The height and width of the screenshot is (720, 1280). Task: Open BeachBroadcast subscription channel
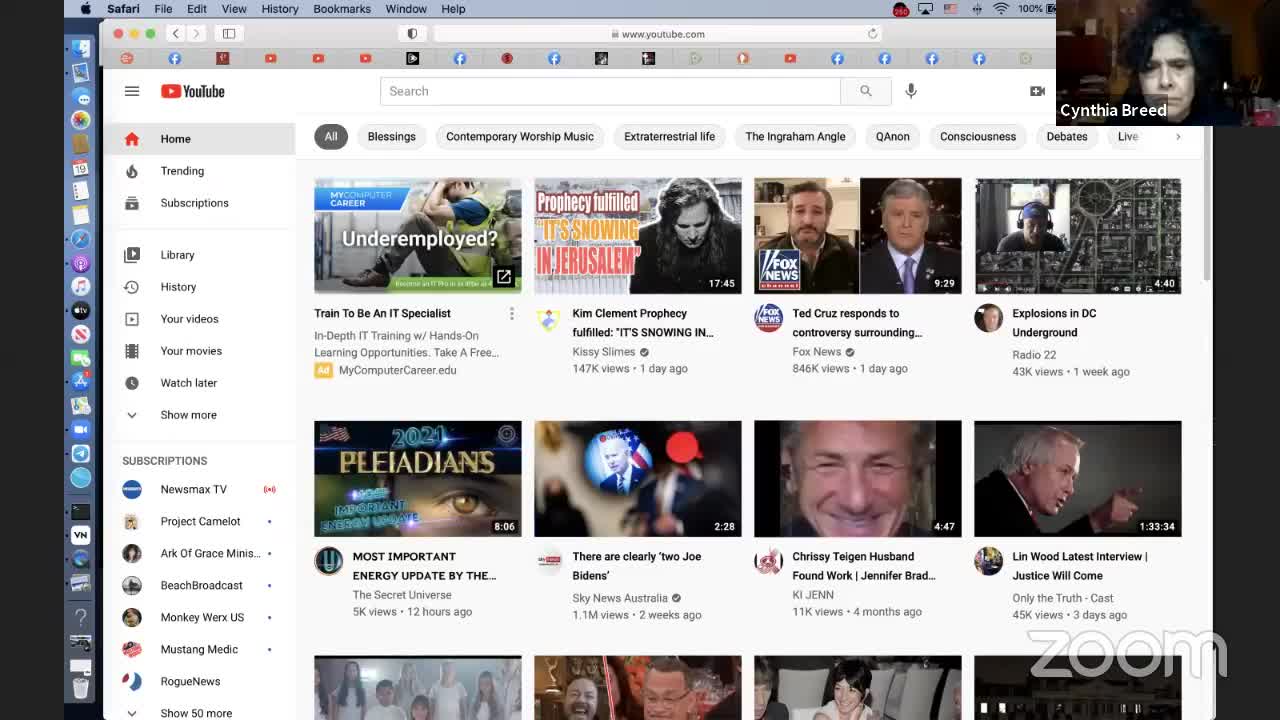pos(200,585)
